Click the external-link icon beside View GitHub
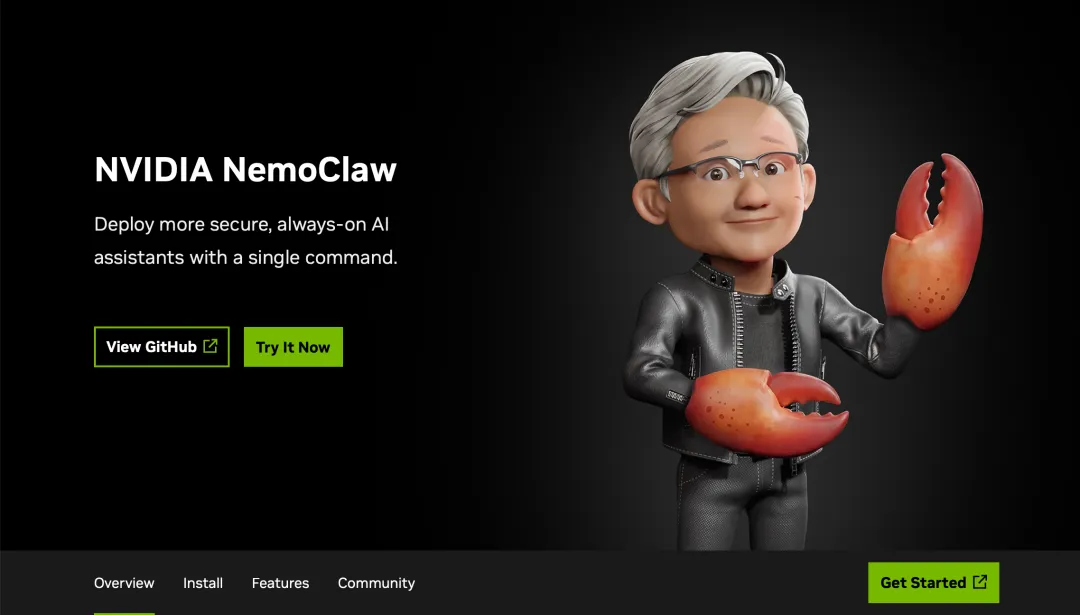Viewport: 1080px width, 615px height. click(x=210, y=346)
